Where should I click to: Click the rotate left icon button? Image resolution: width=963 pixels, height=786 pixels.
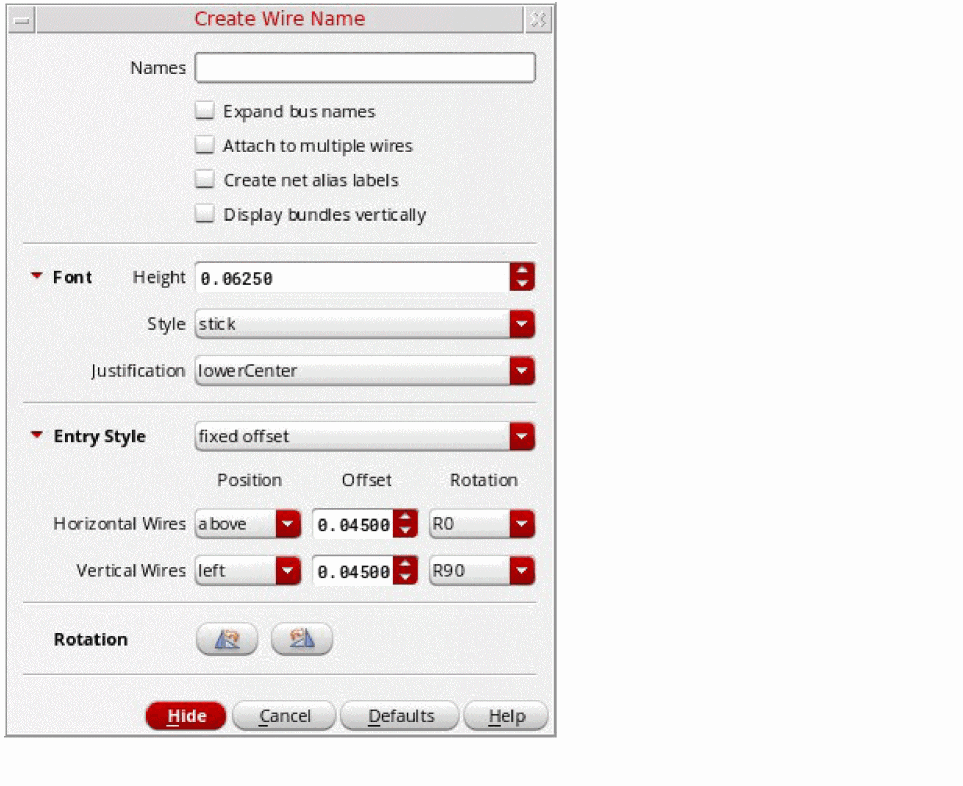pyautogui.click(x=227, y=639)
